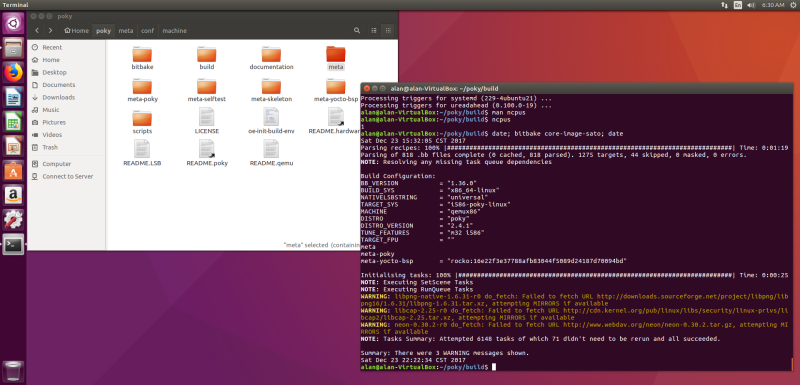Switch Files to grid view
Screen dimensions: 800x385
pos(388,31)
